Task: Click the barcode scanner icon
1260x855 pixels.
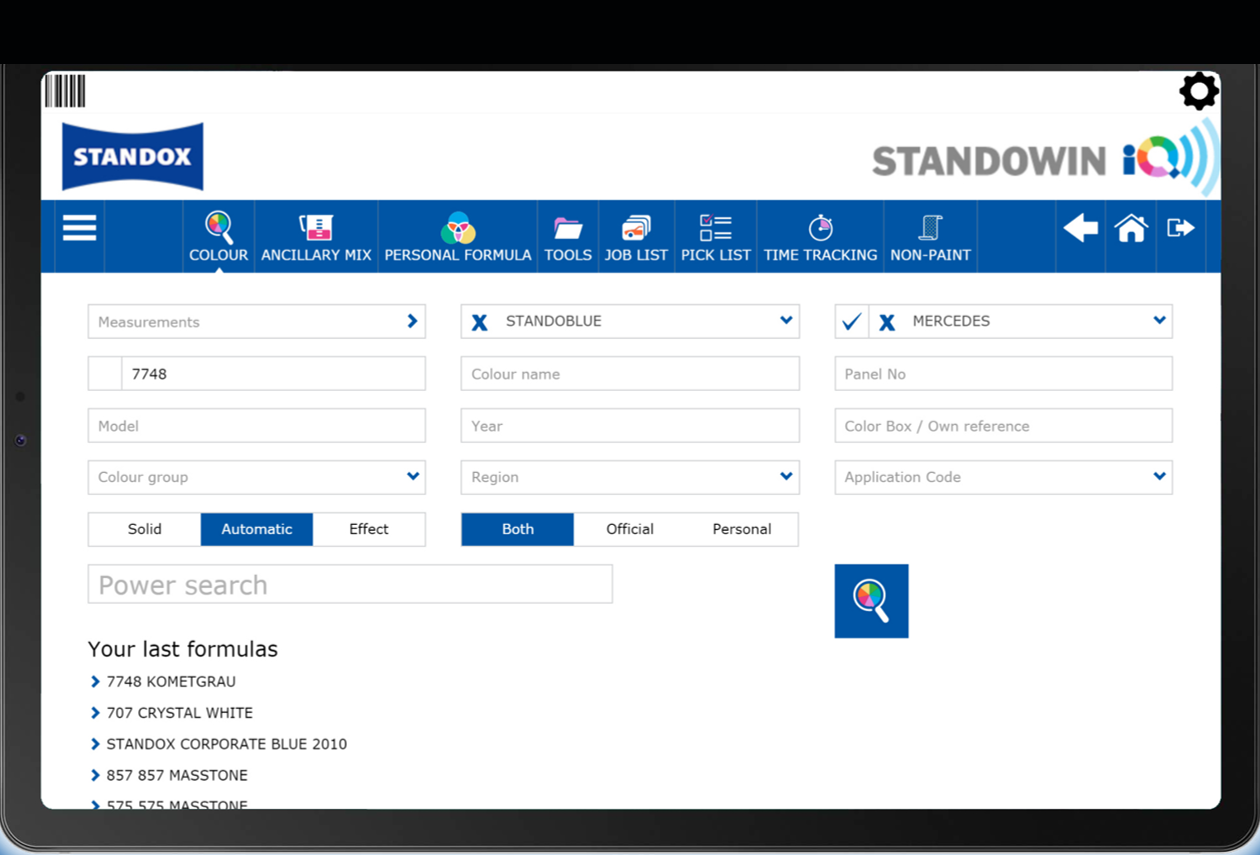Action: point(65,91)
